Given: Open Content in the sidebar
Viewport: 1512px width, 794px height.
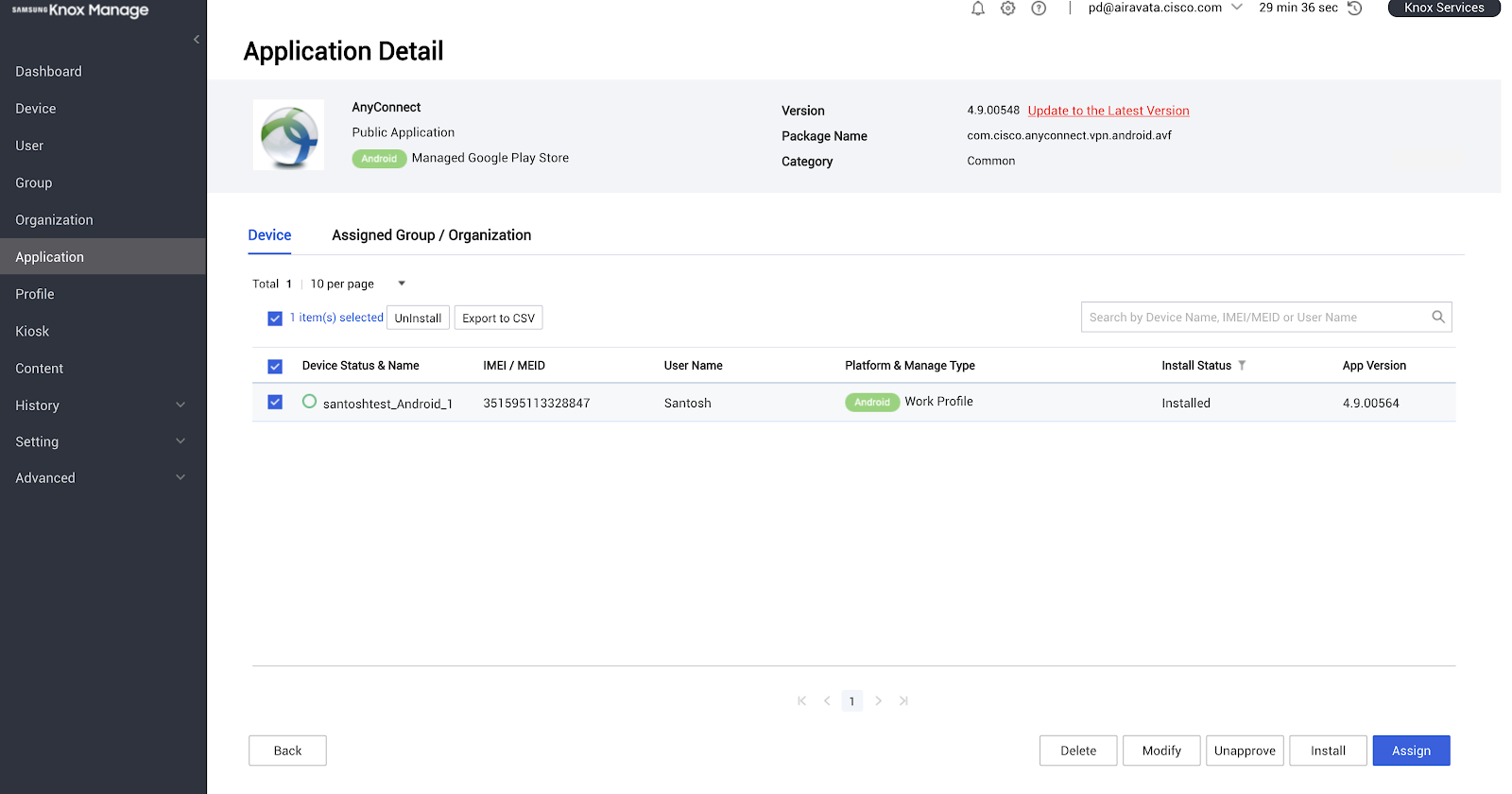Looking at the screenshot, I should [x=102, y=368].
